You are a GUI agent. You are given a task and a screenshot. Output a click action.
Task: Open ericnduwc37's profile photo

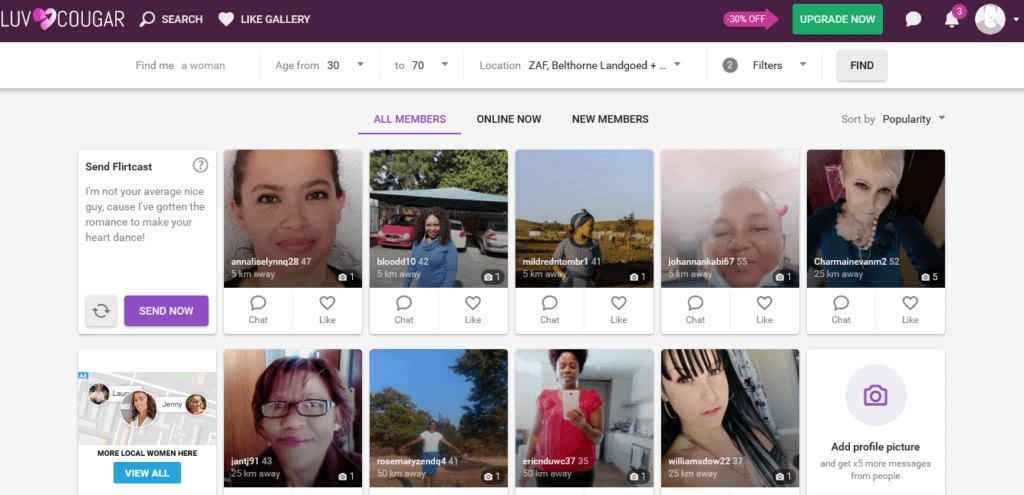584,418
